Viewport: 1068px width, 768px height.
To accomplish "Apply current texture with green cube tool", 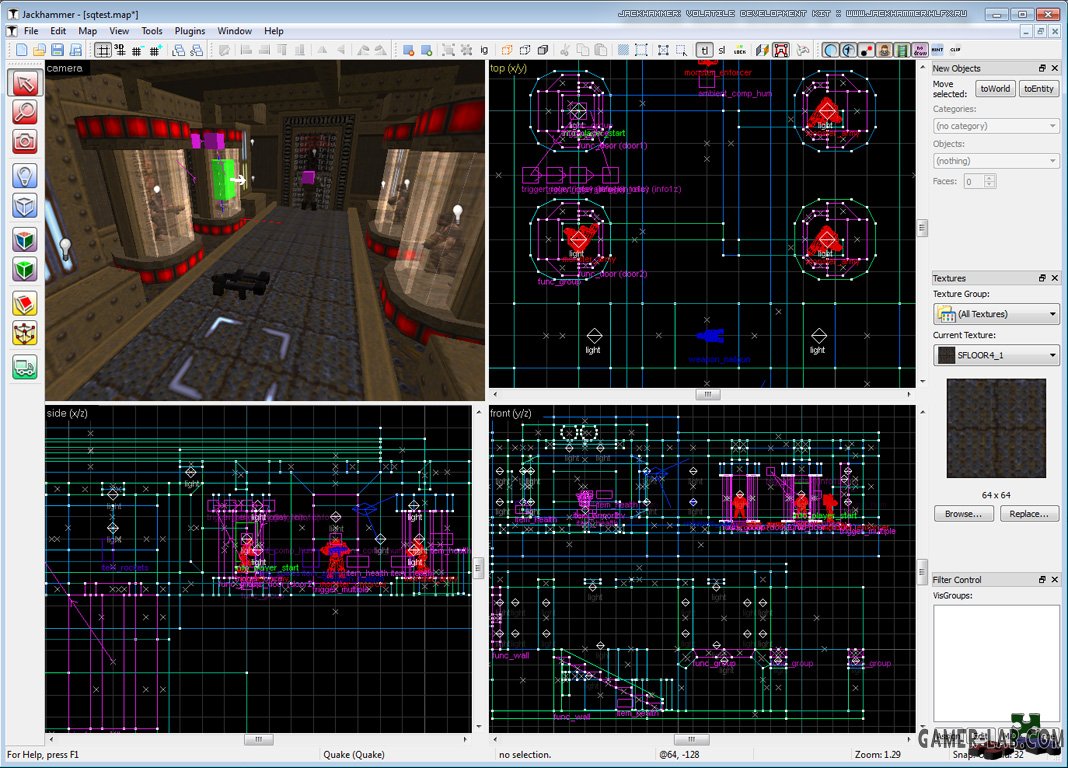I will point(25,269).
